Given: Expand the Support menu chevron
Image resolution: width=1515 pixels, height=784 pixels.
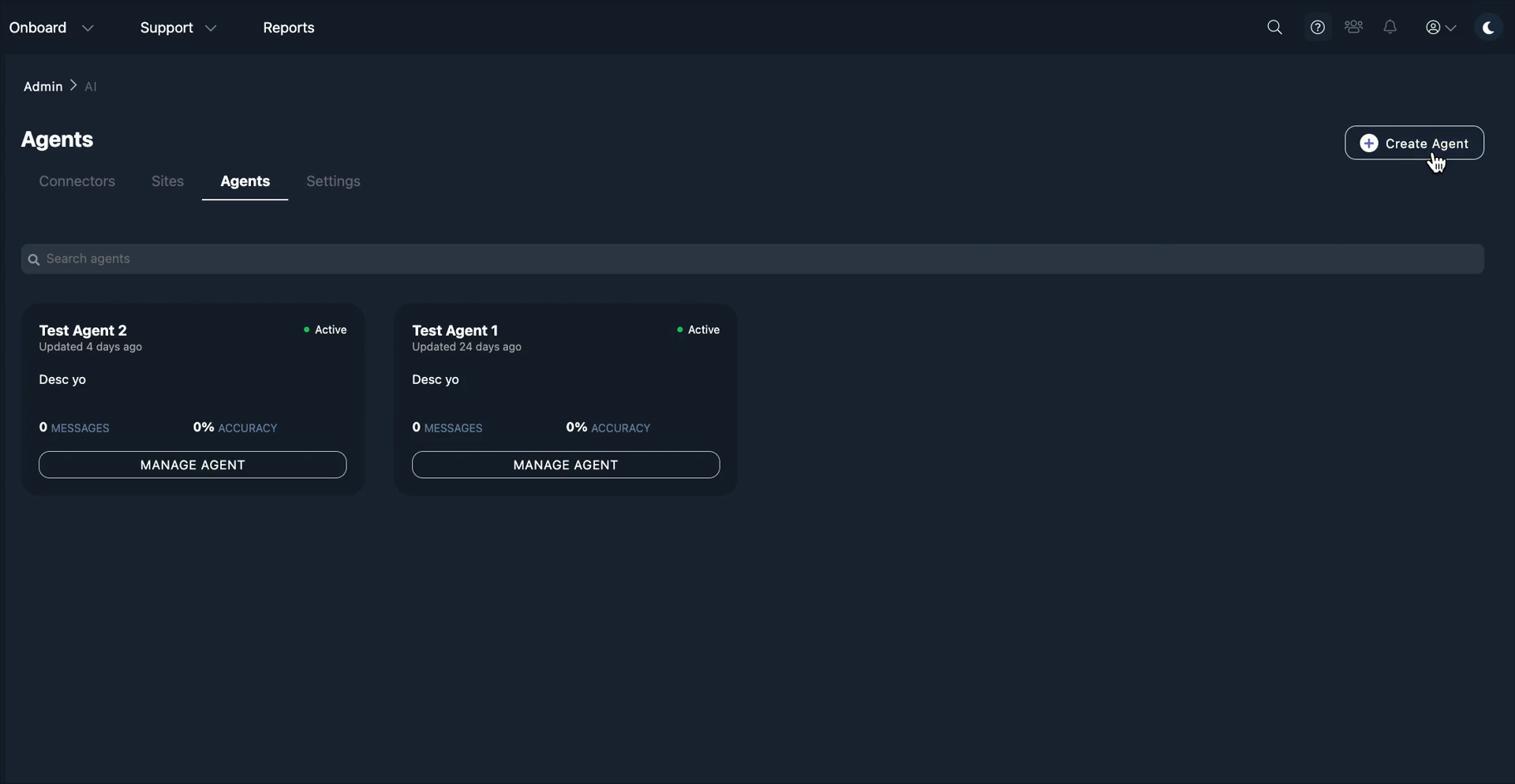Looking at the screenshot, I should click(211, 28).
